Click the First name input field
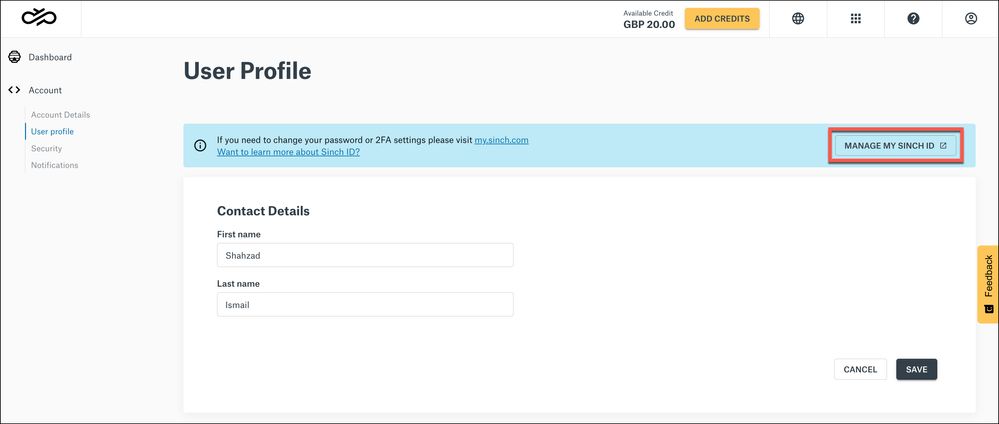Screen dimensions: 999x424 pyautogui.click(x=365, y=255)
